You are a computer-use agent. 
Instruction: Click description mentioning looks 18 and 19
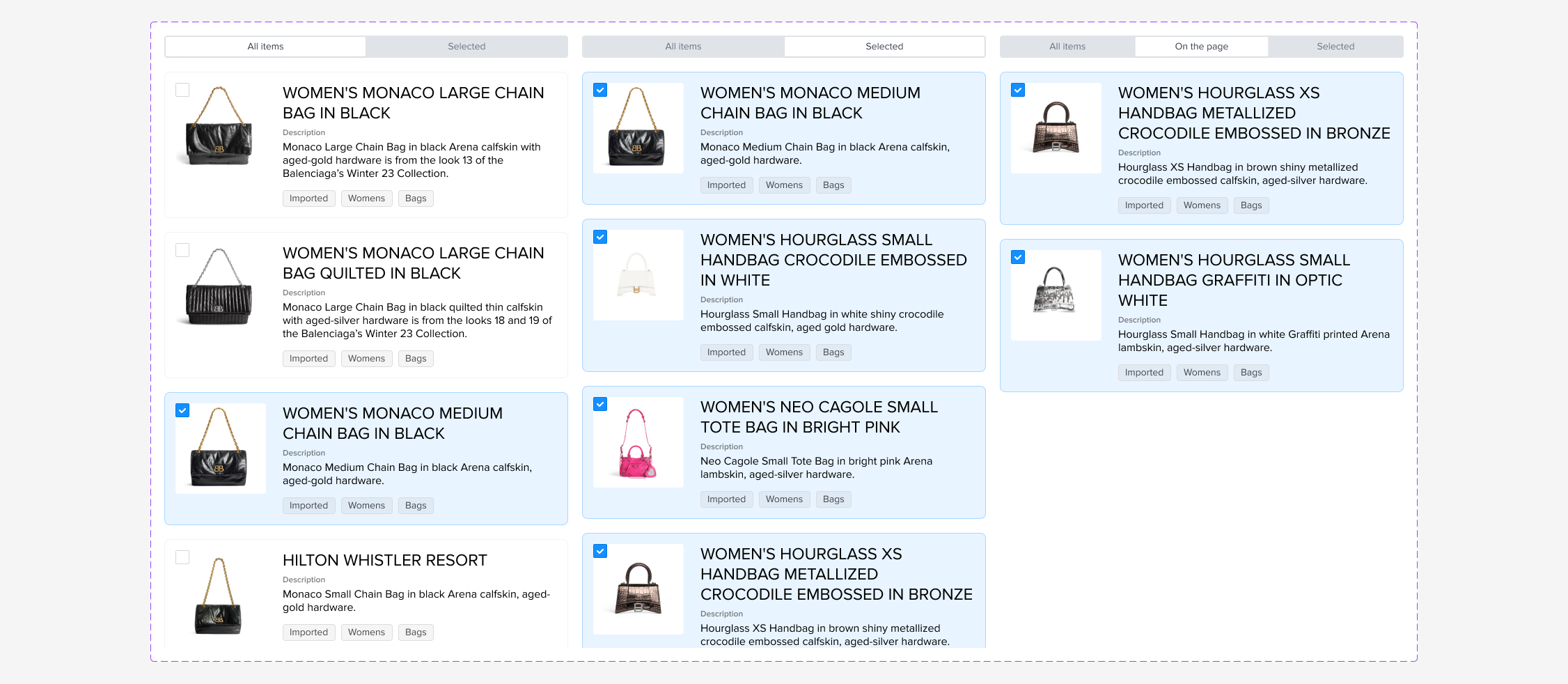pyautogui.click(x=417, y=320)
